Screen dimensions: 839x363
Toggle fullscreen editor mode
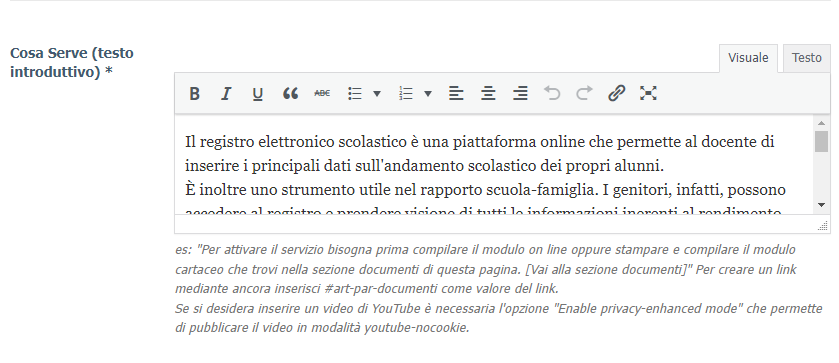click(x=649, y=94)
